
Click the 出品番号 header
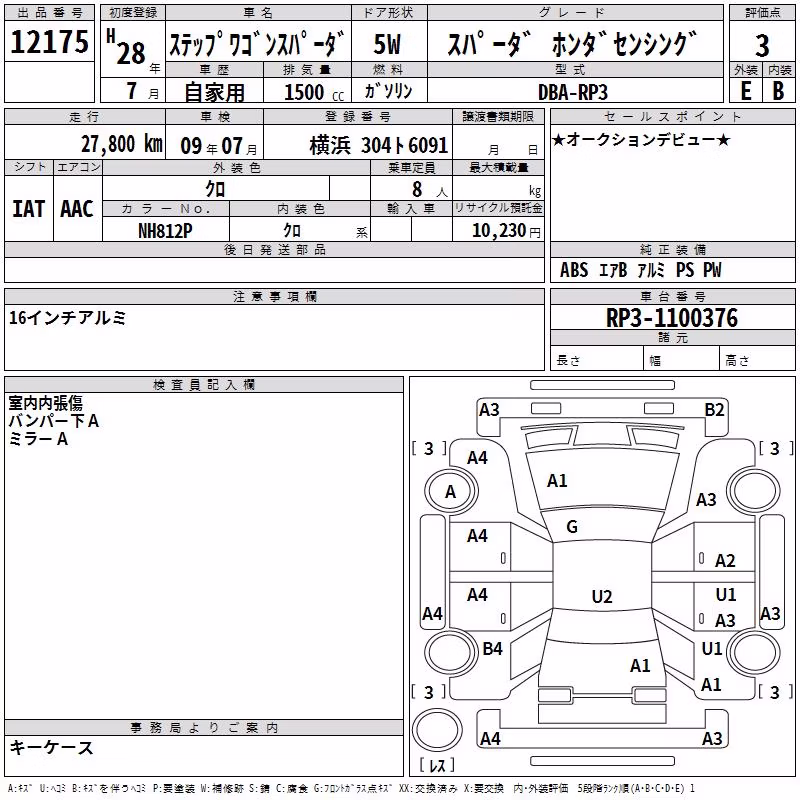click(x=49, y=12)
